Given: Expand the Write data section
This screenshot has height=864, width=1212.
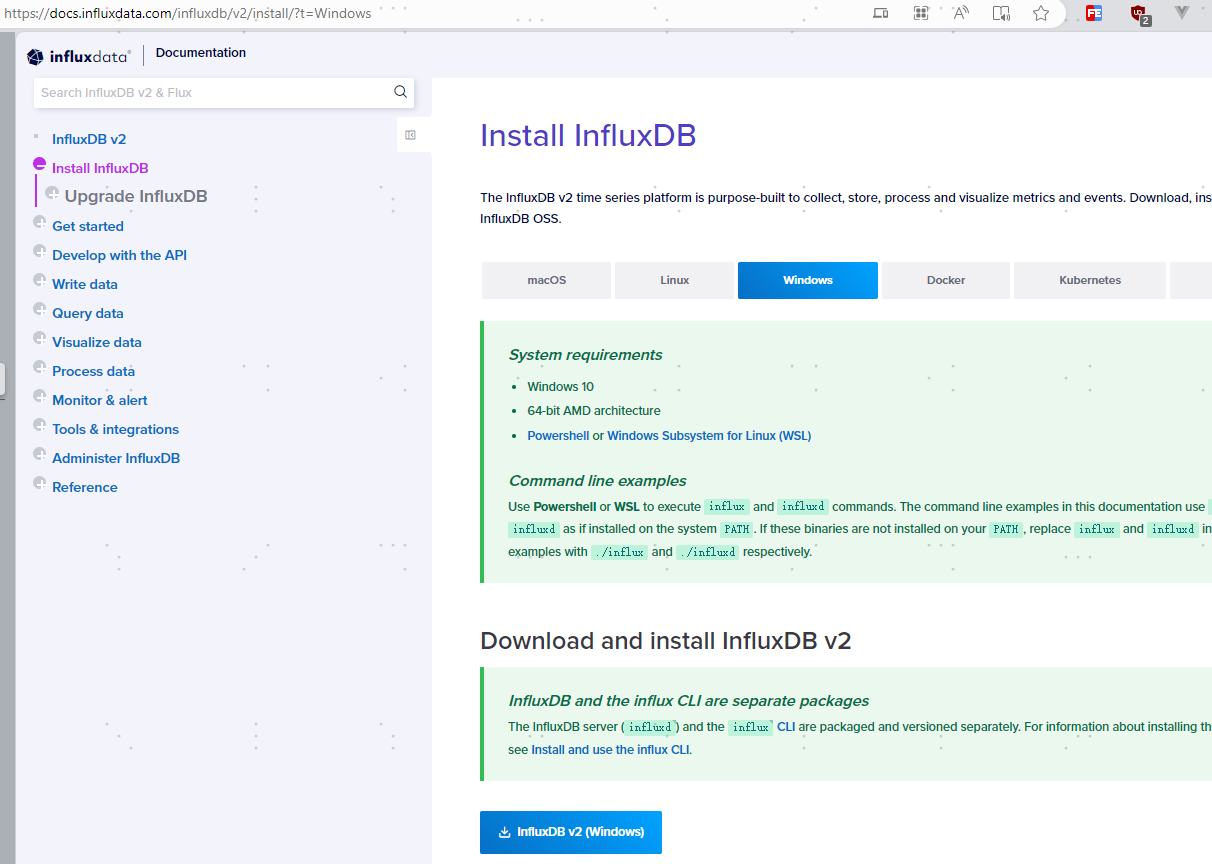Looking at the screenshot, I should pyautogui.click(x=84, y=283).
